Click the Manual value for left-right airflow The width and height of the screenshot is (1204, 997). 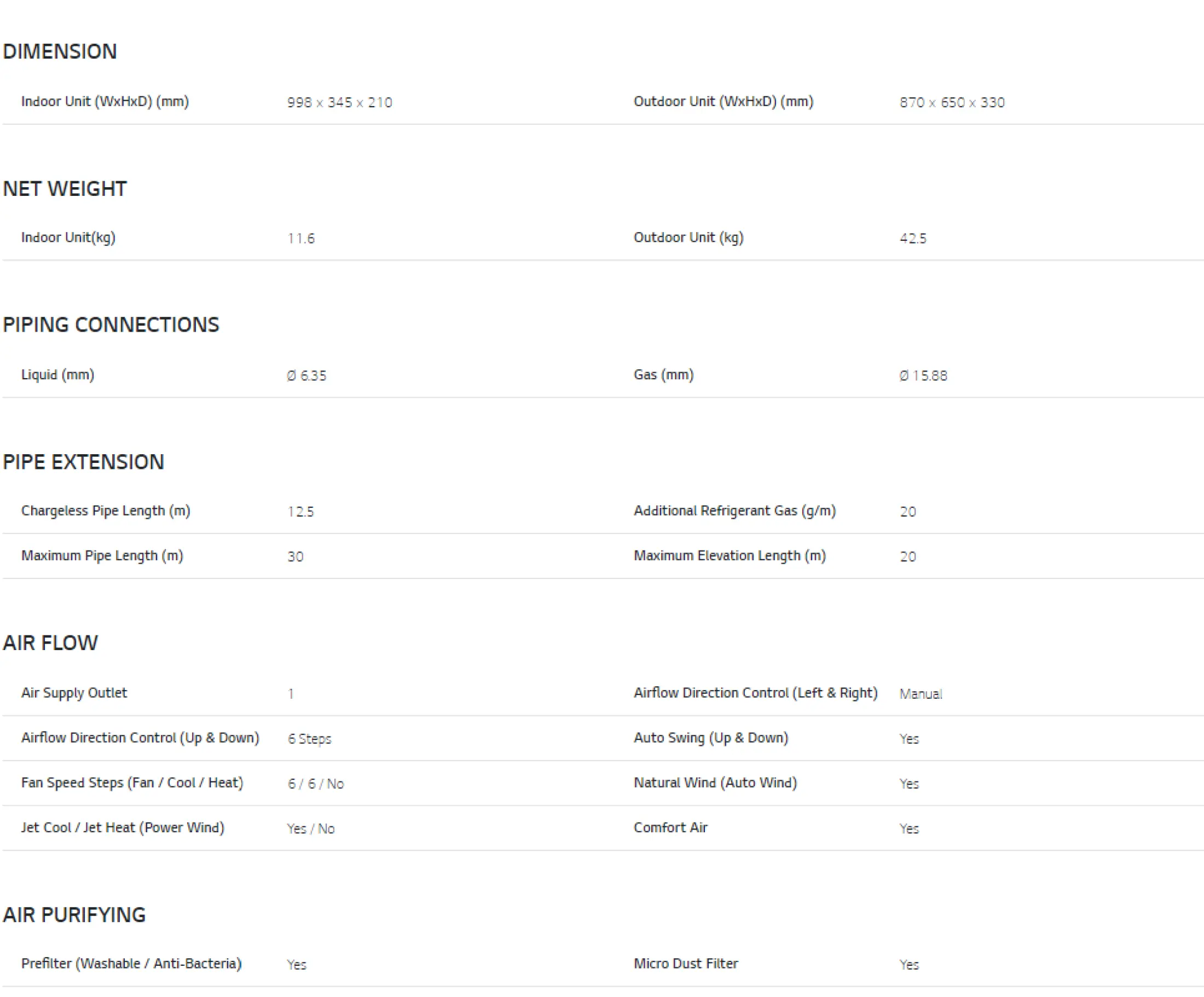click(920, 694)
